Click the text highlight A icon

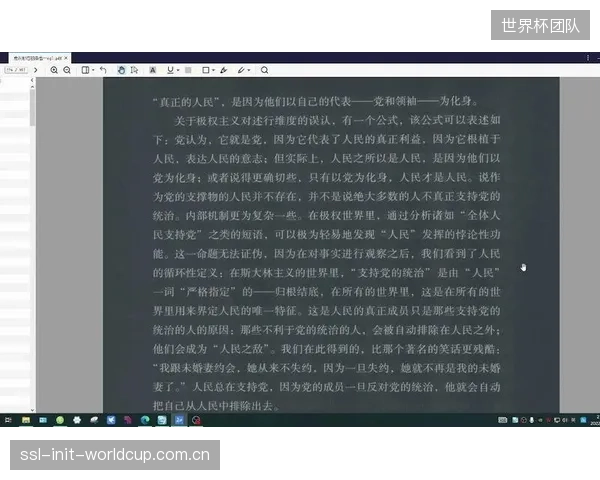pos(153,70)
